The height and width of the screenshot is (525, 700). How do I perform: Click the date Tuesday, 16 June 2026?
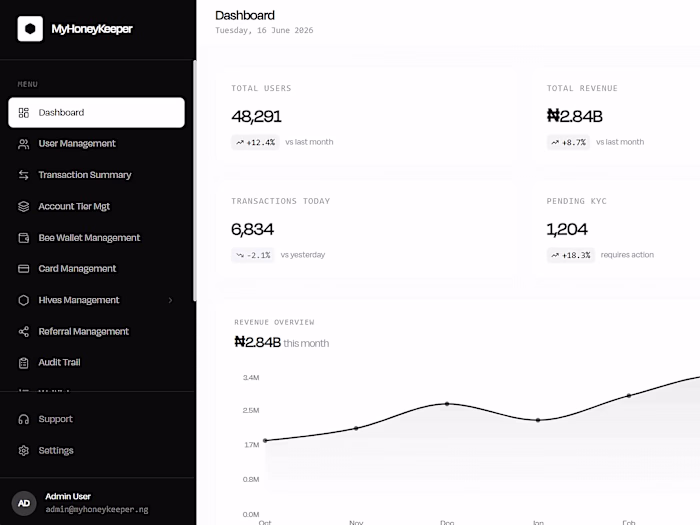pos(264,30)
